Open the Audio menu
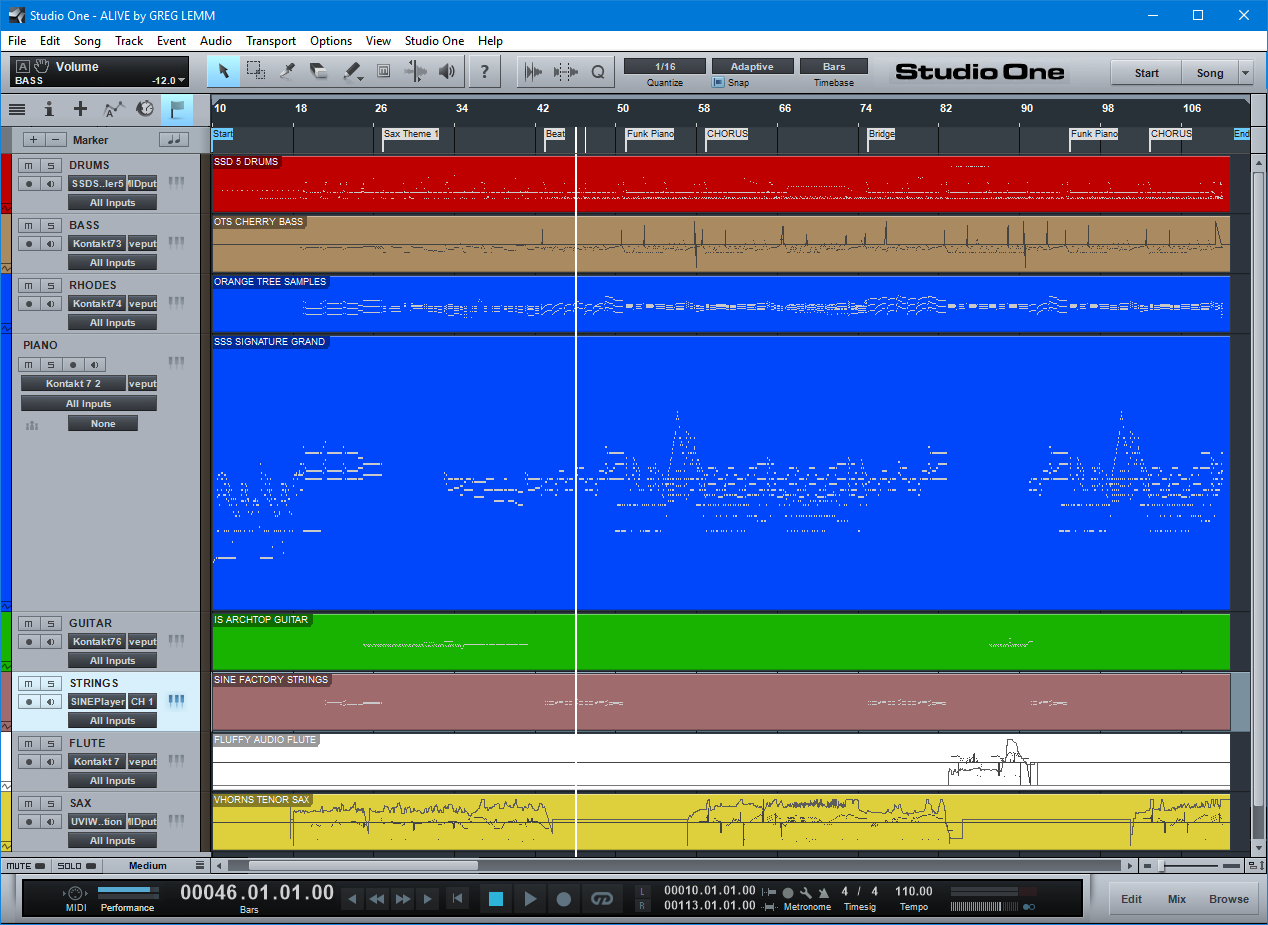1268x925 pixels. [x=216, y=41]
